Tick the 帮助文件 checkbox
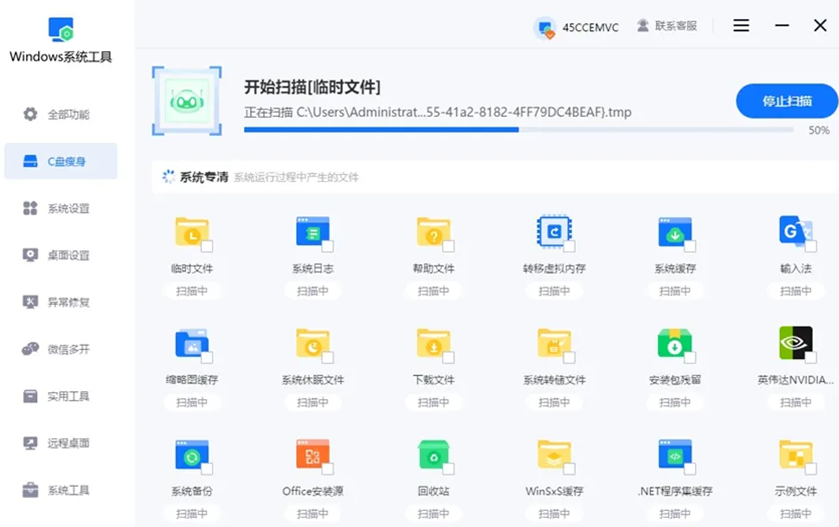Viewport: 839px width, 527px height. coord(448,246)
